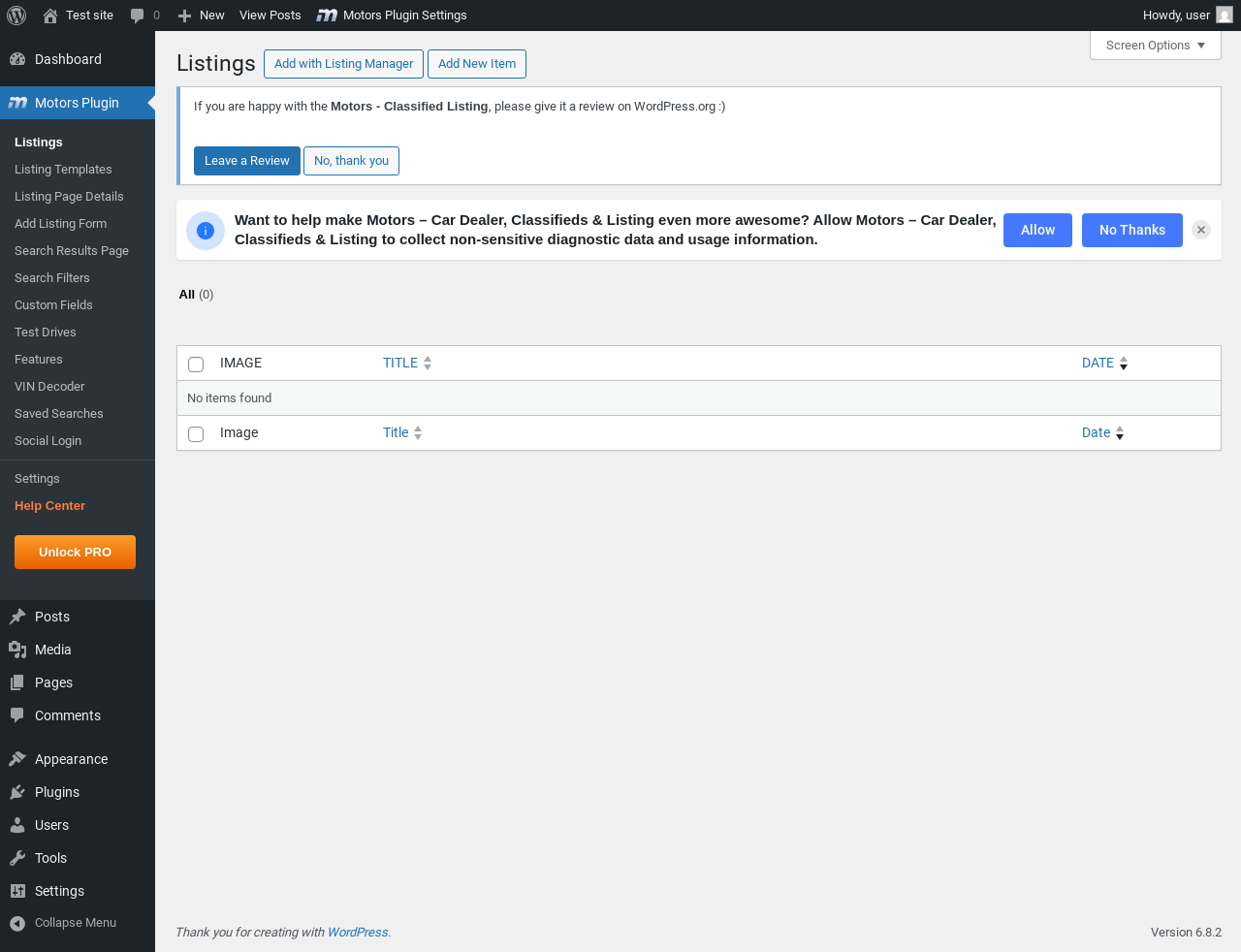Open the WordPress link in footer

coord(358,933)
